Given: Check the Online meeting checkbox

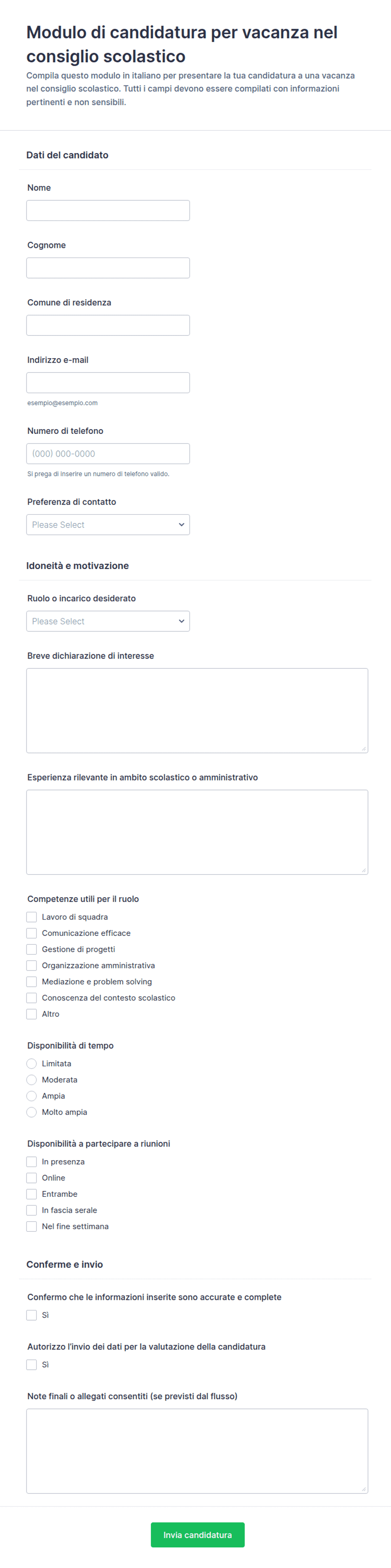Looking at the screenshot, I should [x=32, y=1177].
